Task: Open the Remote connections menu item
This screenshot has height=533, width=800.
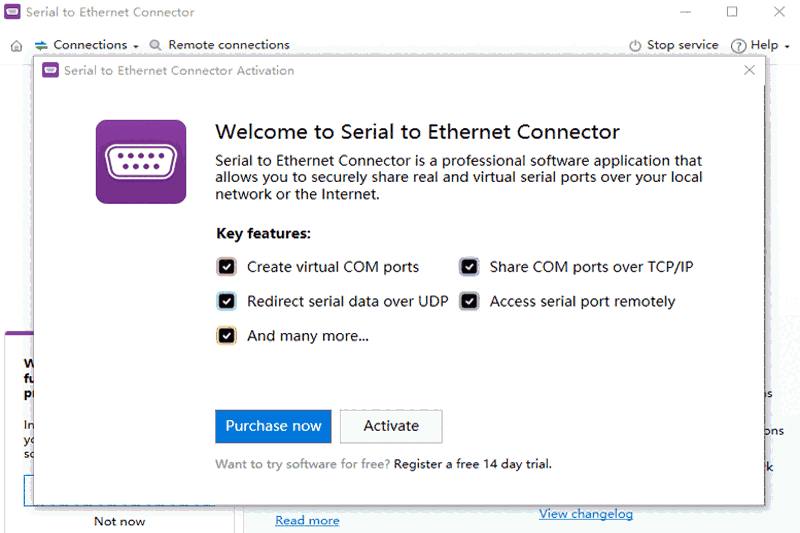Action: [228, 45]
